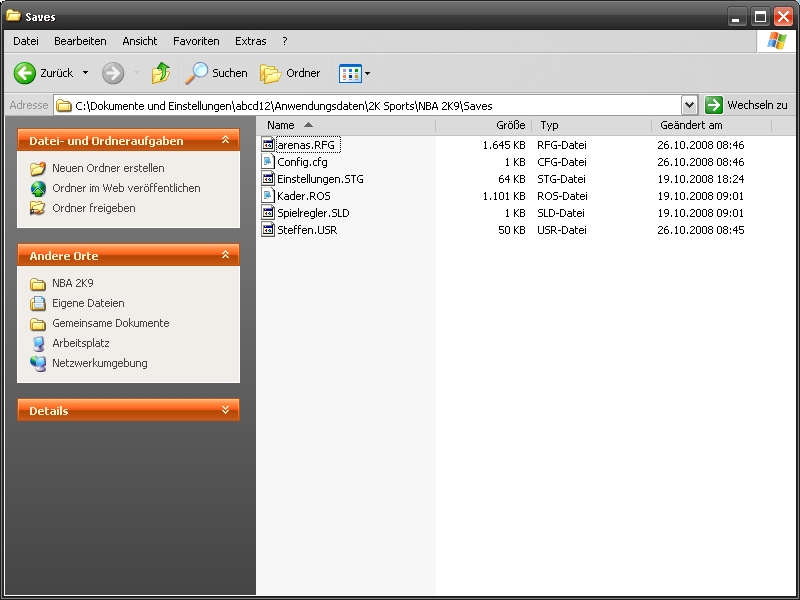Image resolution: width=800 pixels, height=600 pixels.
Task: Open the ? help menu
Action: click(x=285, y=41)
